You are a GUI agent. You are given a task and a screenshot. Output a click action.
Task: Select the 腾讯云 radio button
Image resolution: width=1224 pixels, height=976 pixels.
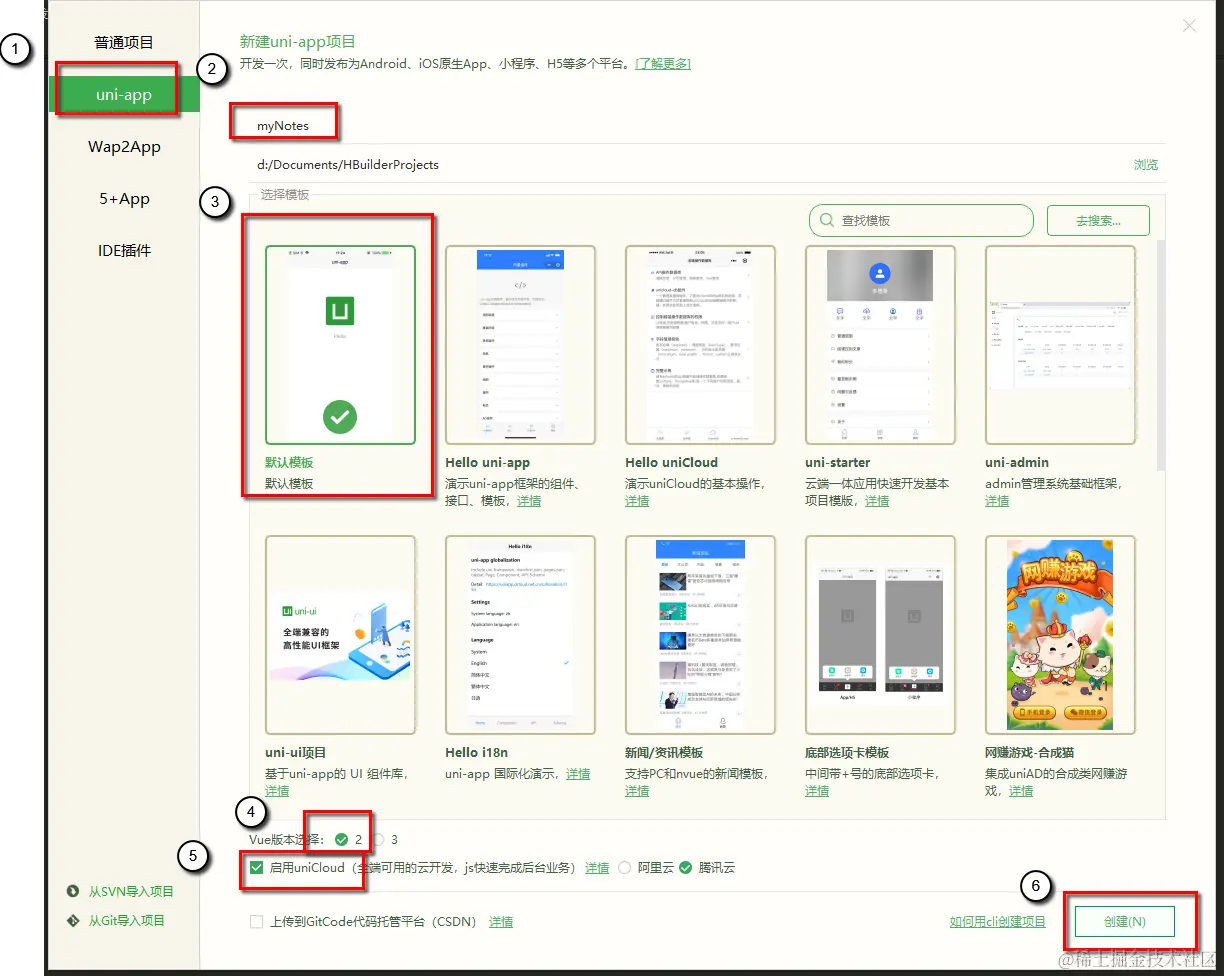click(685, 868)
